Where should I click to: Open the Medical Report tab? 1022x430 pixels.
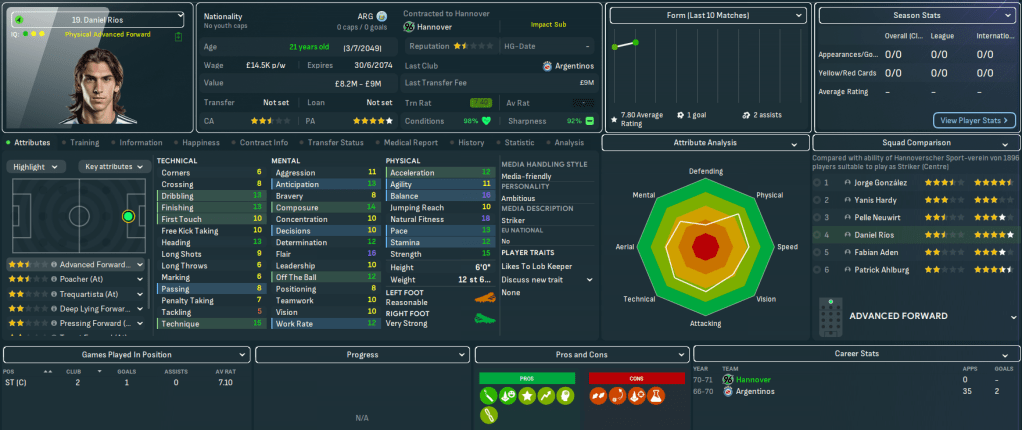point(410,143)
